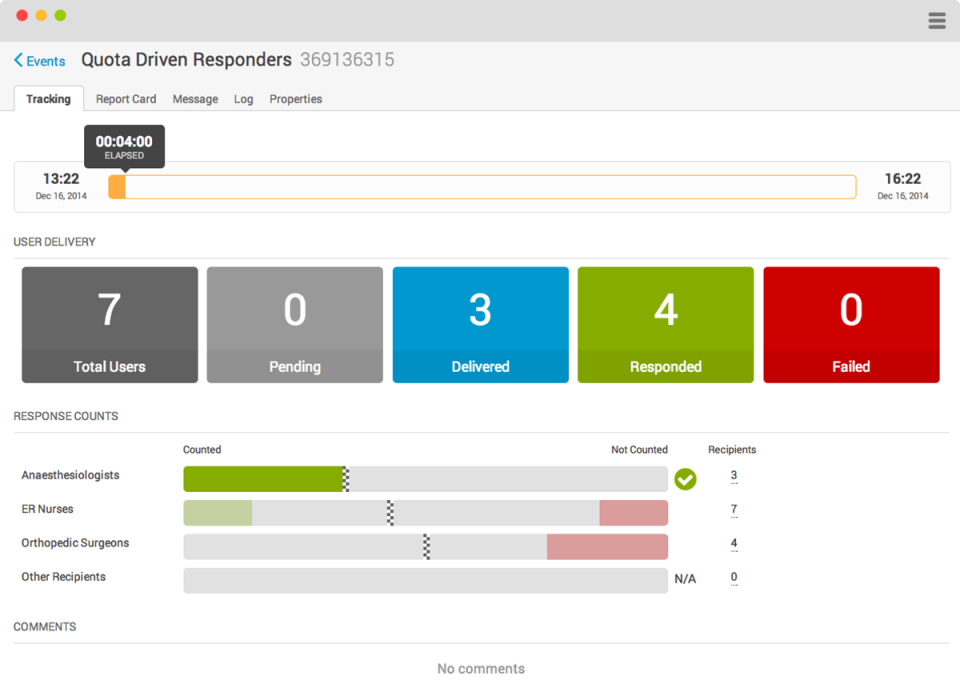This screenshot has height=684, width=960.
Task: Open Other Recipients count 0
Action: pos(734,577)
